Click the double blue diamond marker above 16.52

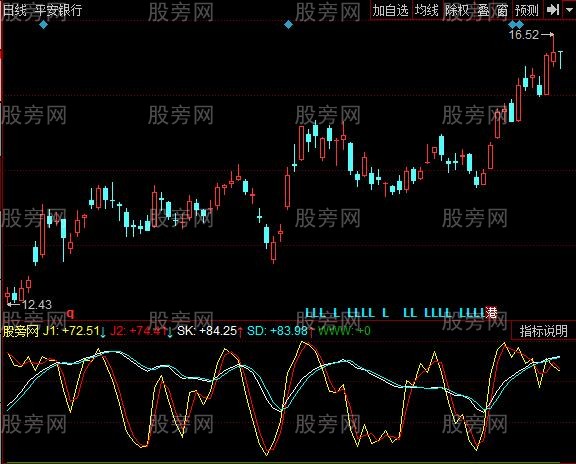coord(516,25)
